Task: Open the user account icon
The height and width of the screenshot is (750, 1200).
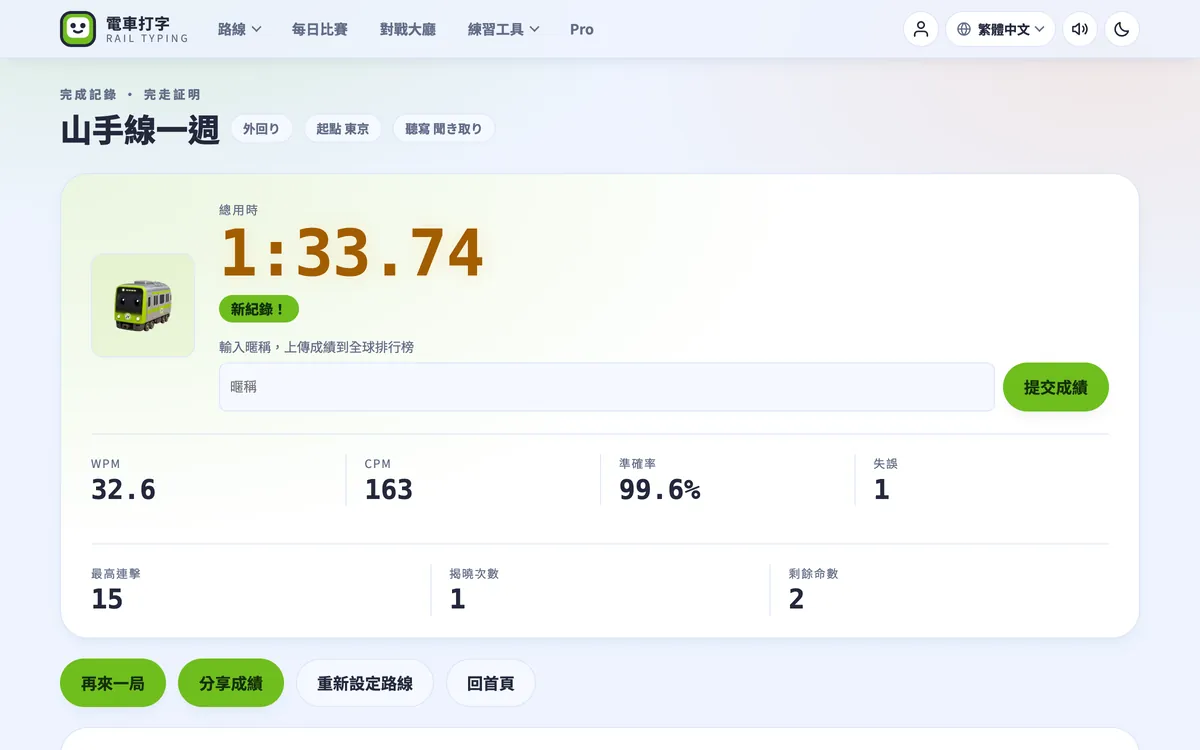Action: click(921, 29)
